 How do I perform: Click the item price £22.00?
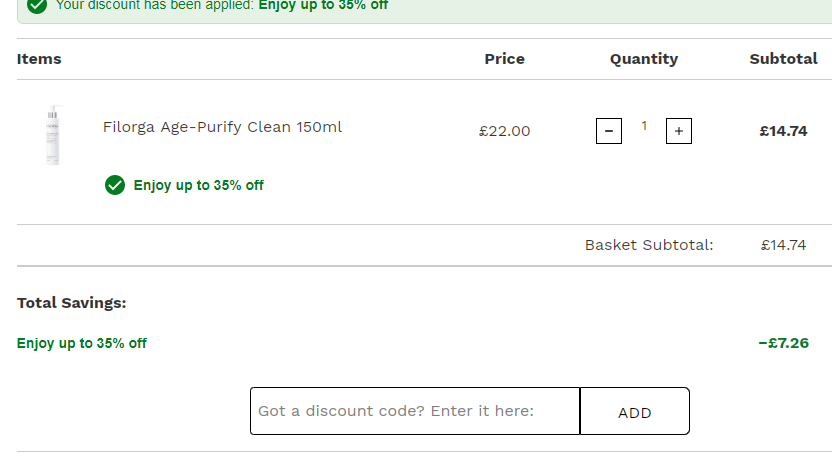coord(504,131)
